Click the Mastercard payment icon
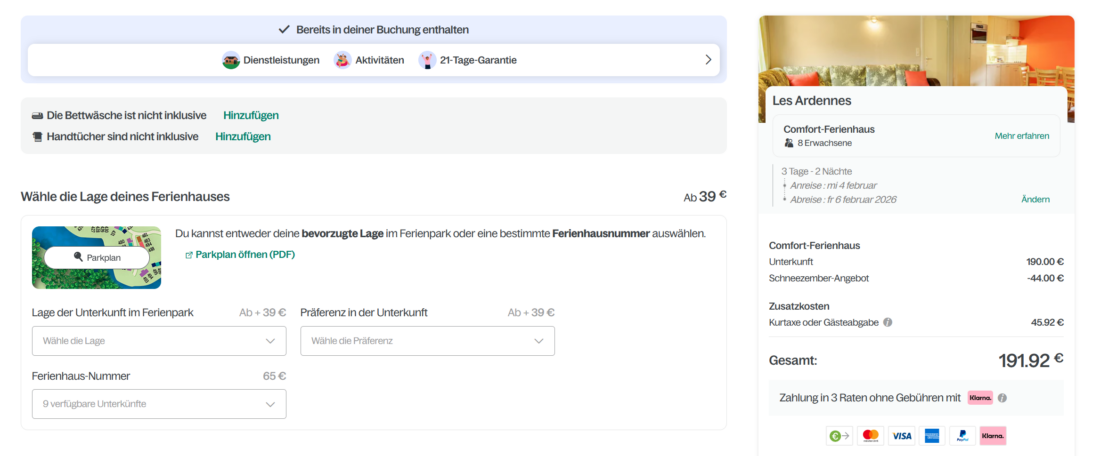 [x=871, y=436]
